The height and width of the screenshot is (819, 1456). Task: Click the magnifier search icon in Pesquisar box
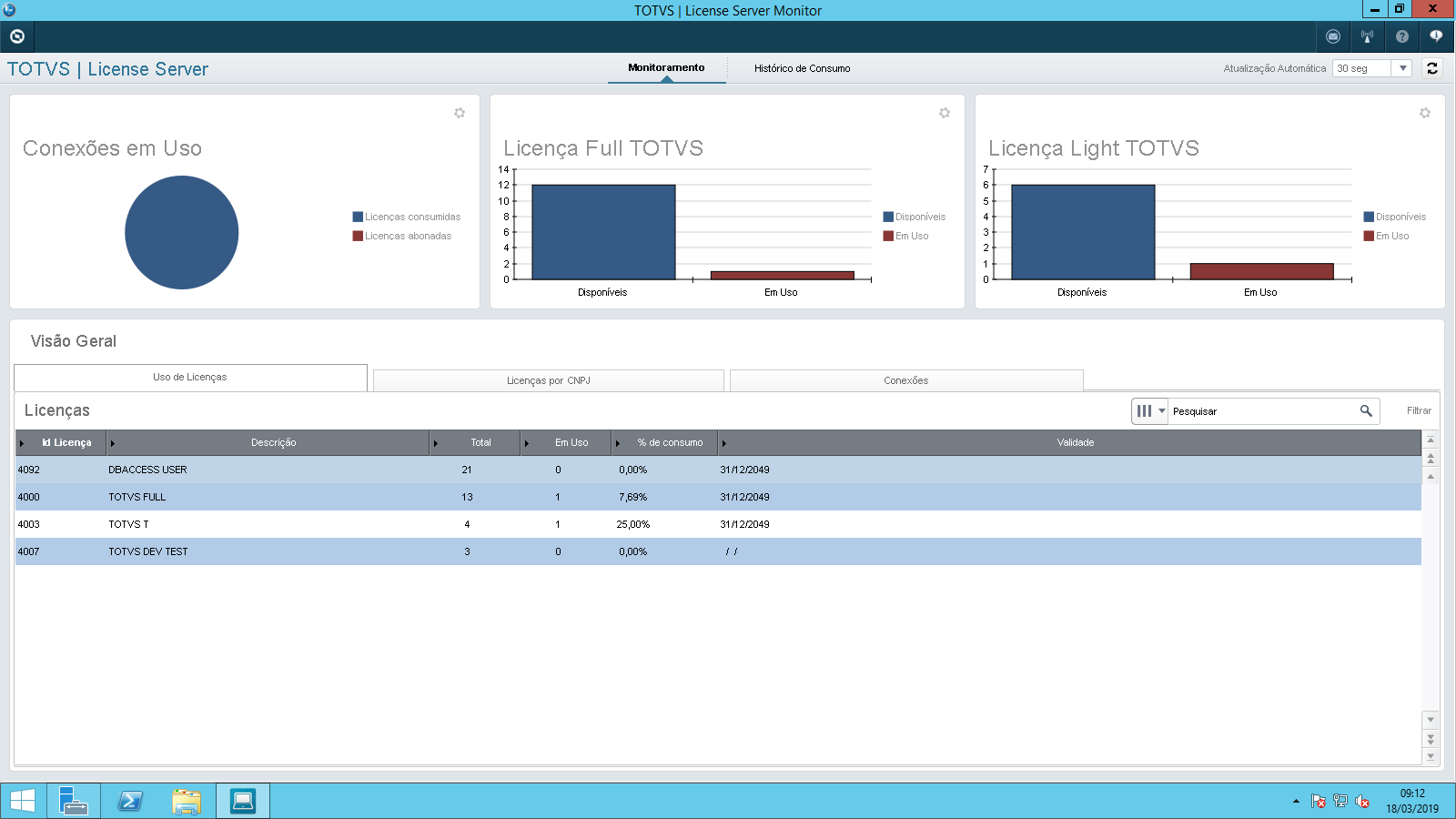click(1366, 411)
